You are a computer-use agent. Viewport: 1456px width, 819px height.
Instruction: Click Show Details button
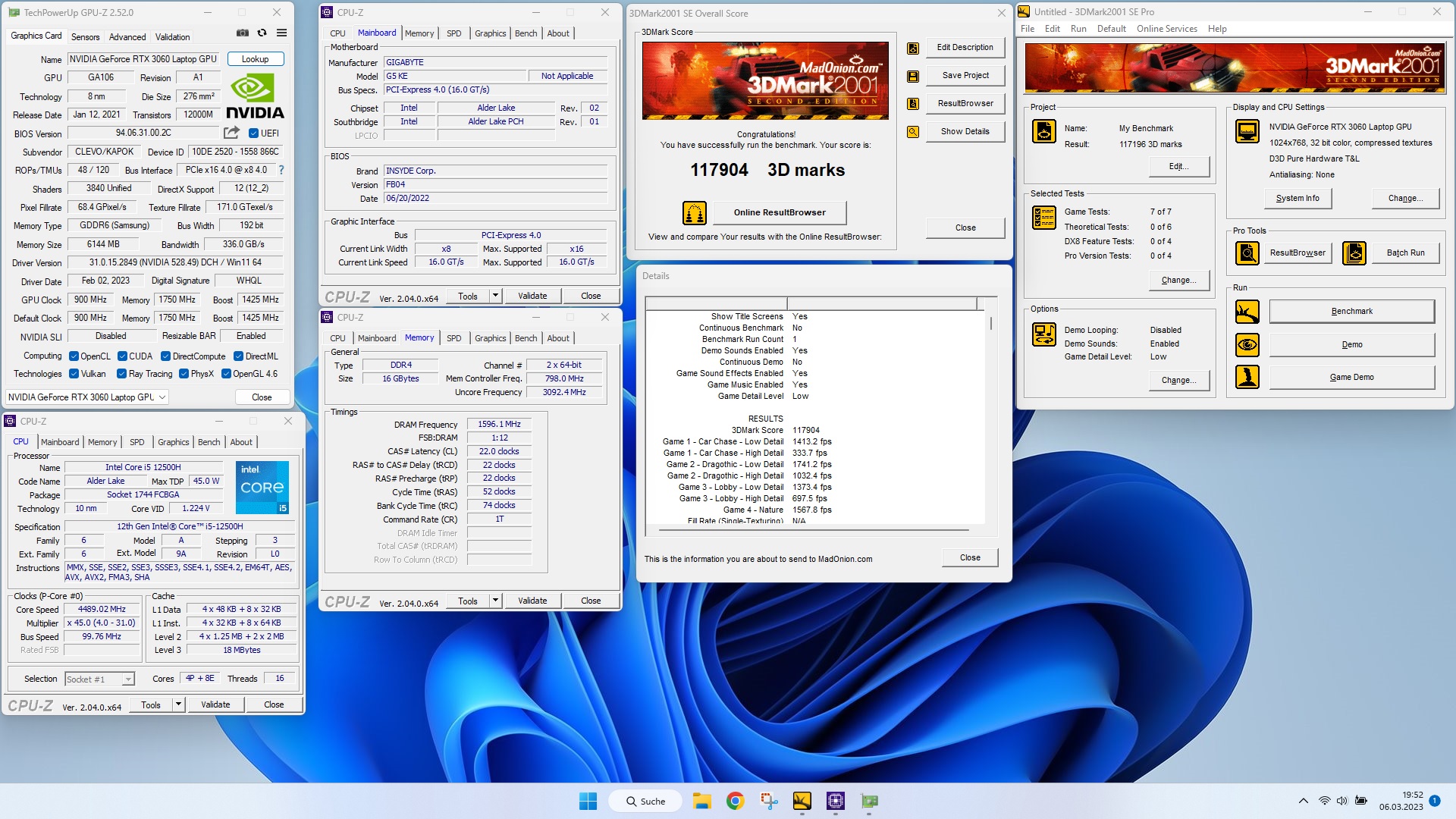click(965, 132)
